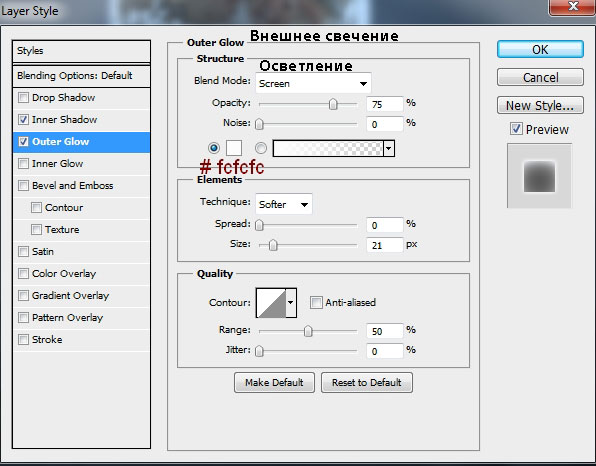Open the Contour picker dropdown arrow

[x=291, y=303]
